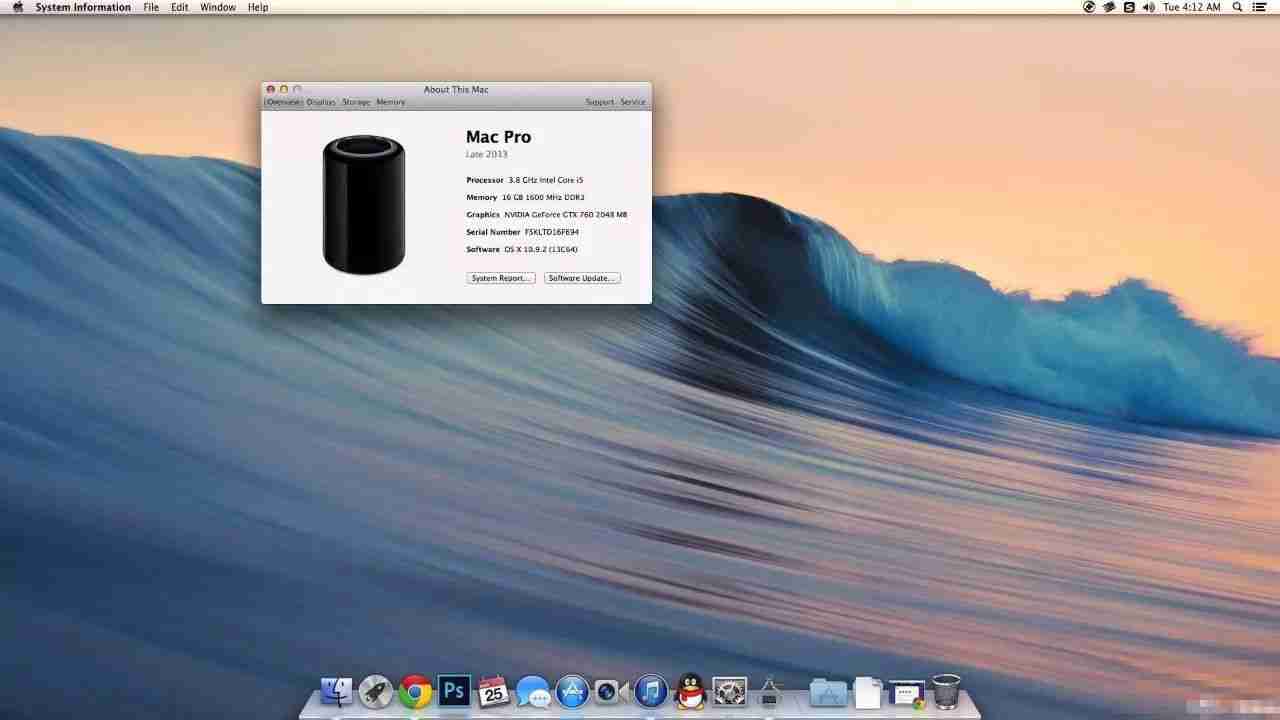Switch to the Memory tab
The width and height of the screenshot is (1280, 720).
pyautogui.click(x=391, y=102)
